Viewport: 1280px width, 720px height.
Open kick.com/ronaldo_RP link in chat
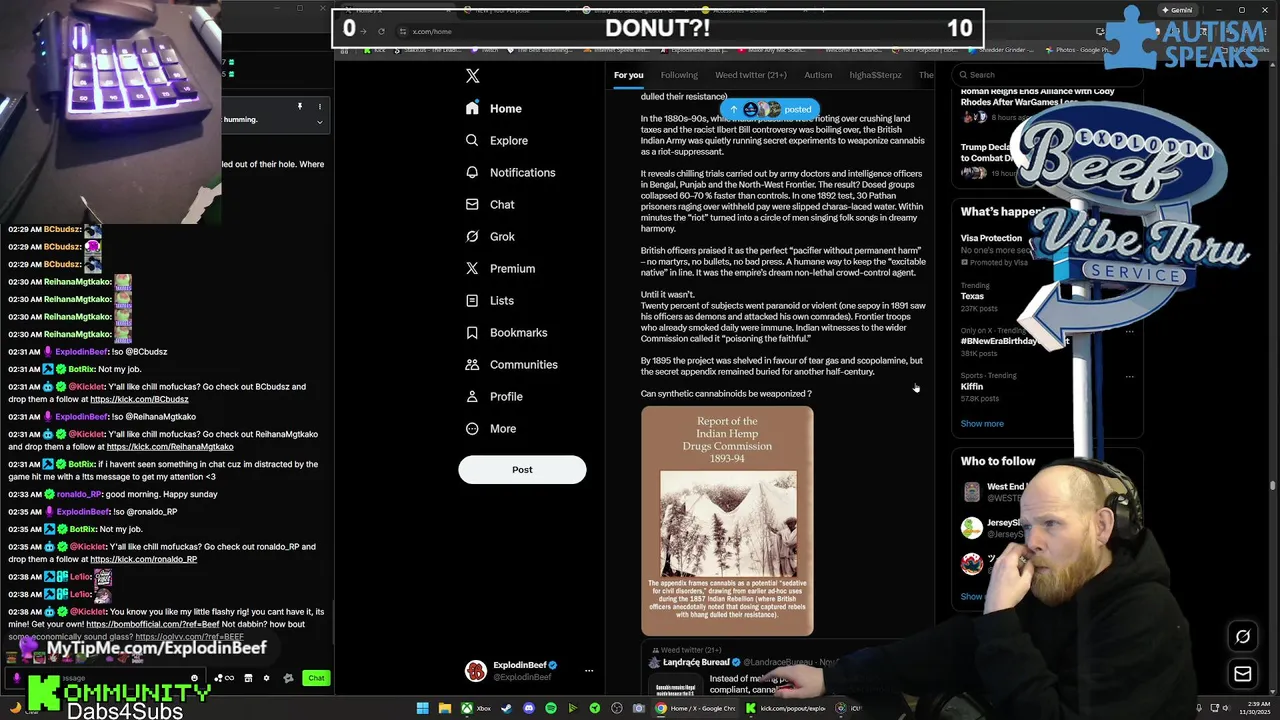click(143, 559)
